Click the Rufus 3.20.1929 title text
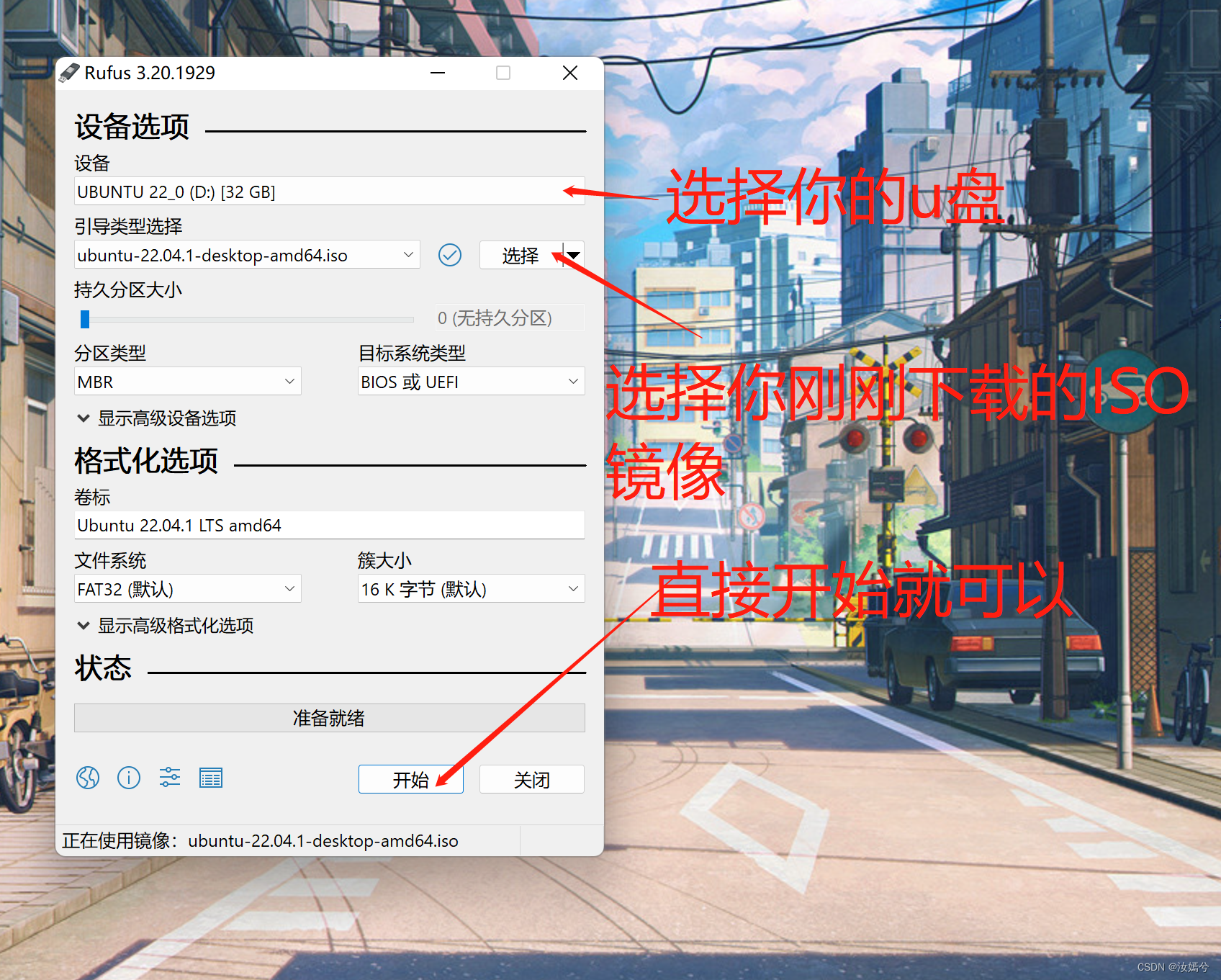Image resolution: width=1221 pixels, height=980 pixels. [150, 73]
